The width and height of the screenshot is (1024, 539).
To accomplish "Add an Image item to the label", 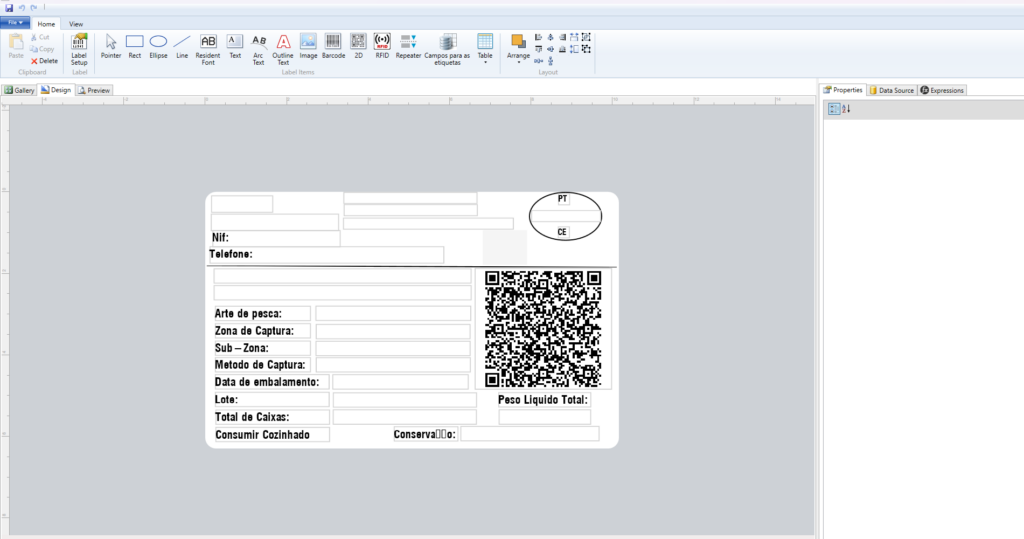I will pos(308,47).
